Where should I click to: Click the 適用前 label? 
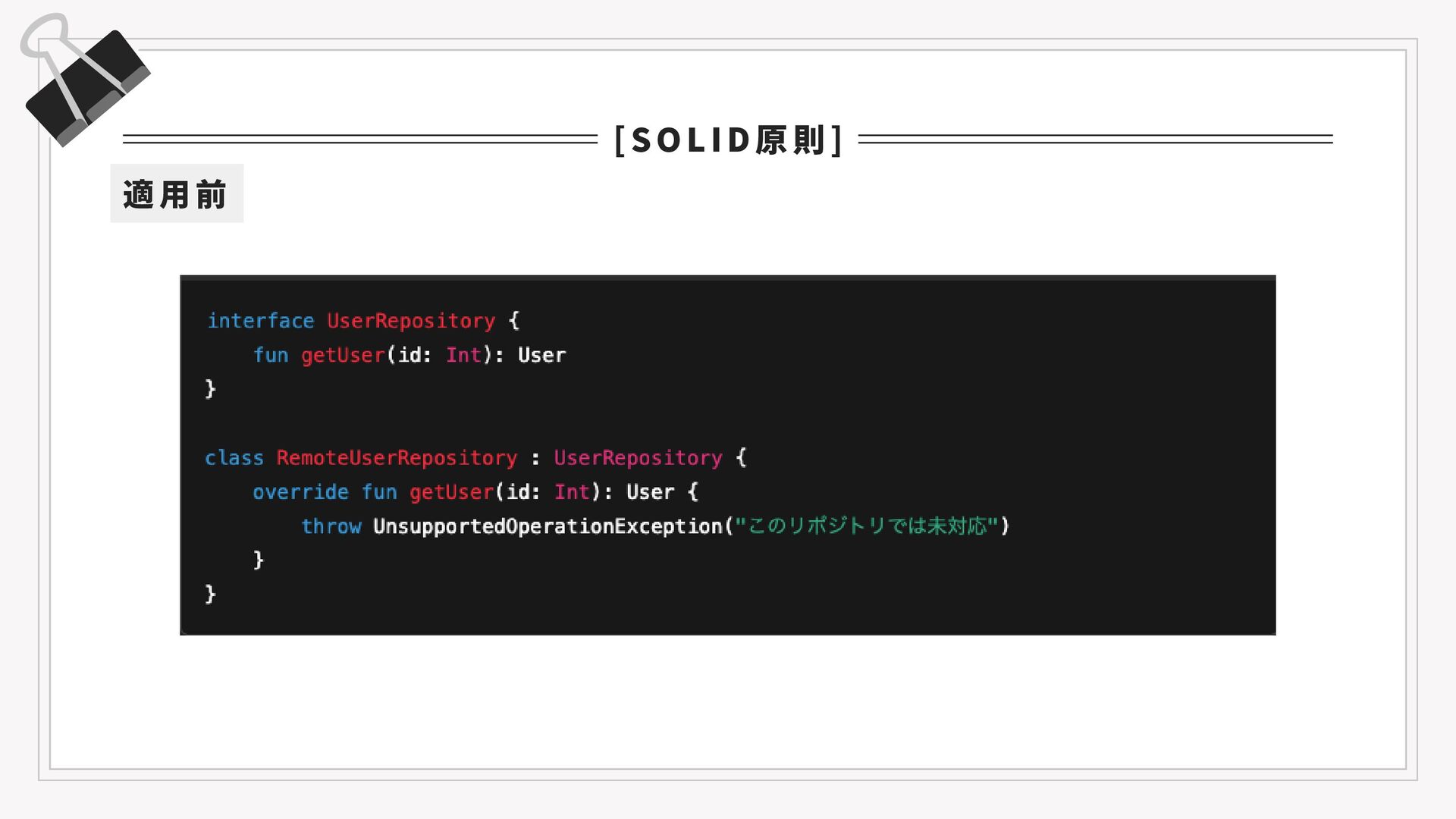click(176, 194)
